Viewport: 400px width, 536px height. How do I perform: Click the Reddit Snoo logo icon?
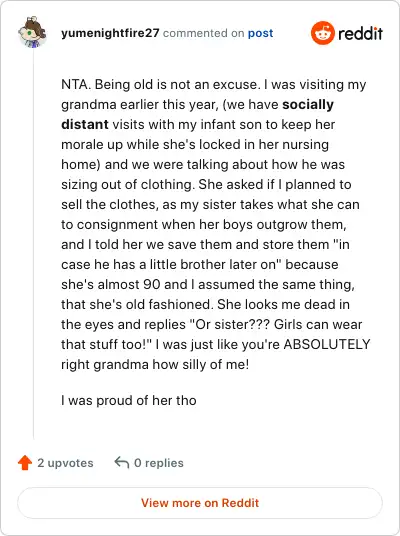coord(322,33)
